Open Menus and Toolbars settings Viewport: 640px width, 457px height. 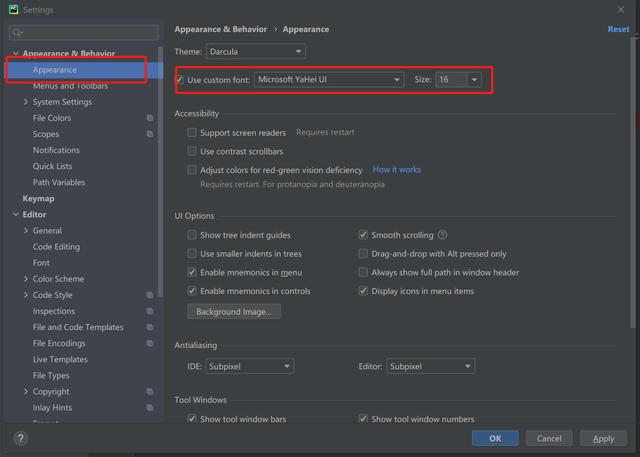pos(70,86)
